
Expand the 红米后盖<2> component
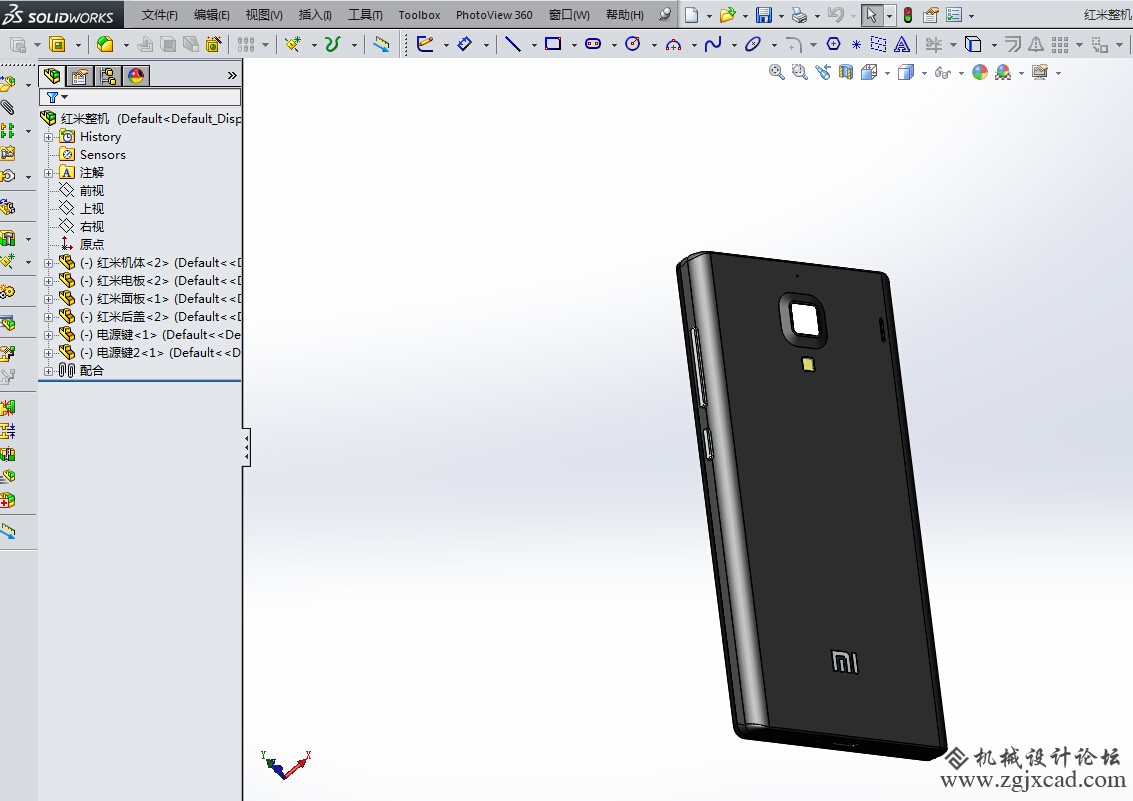(48, 317)
